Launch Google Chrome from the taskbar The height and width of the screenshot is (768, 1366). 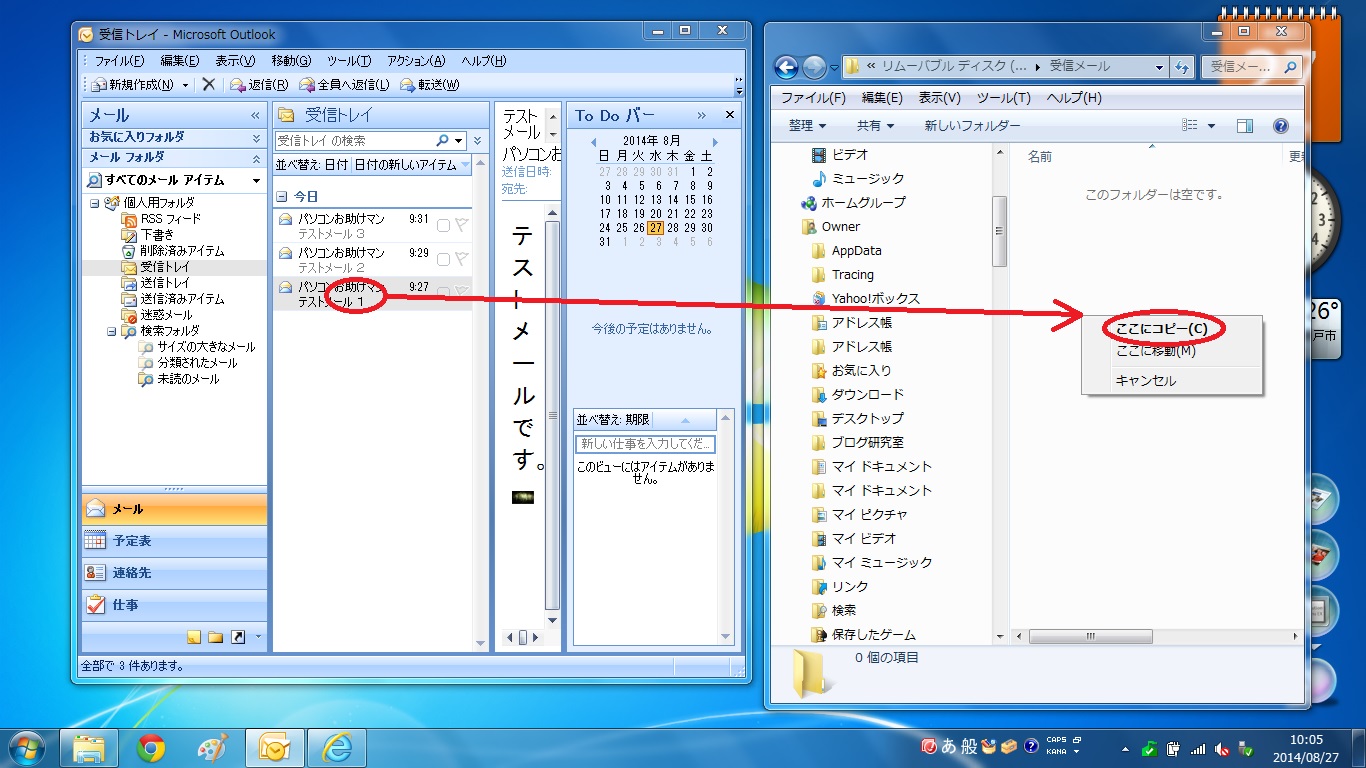coord(151,748)
